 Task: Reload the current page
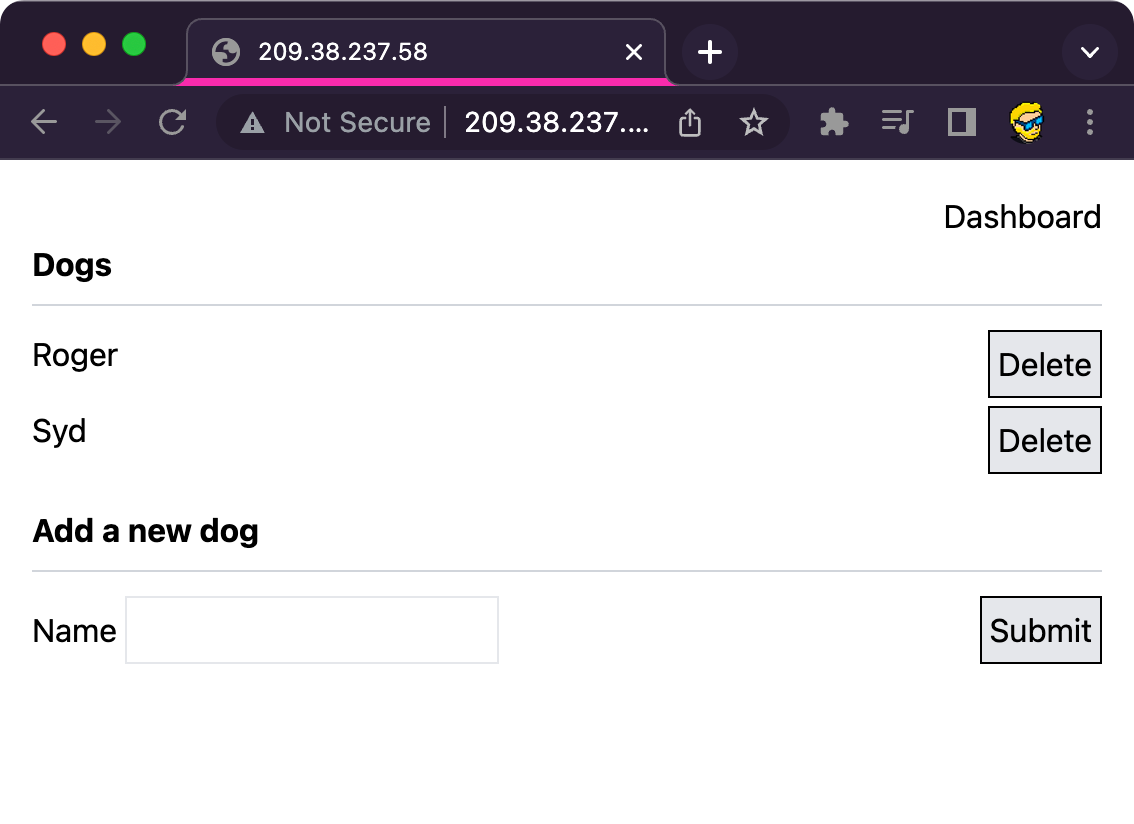click(173, 122)
